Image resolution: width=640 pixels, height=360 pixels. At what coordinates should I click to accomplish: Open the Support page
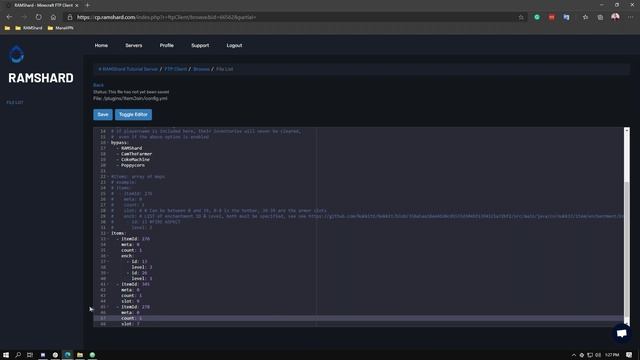pos(200,45)
